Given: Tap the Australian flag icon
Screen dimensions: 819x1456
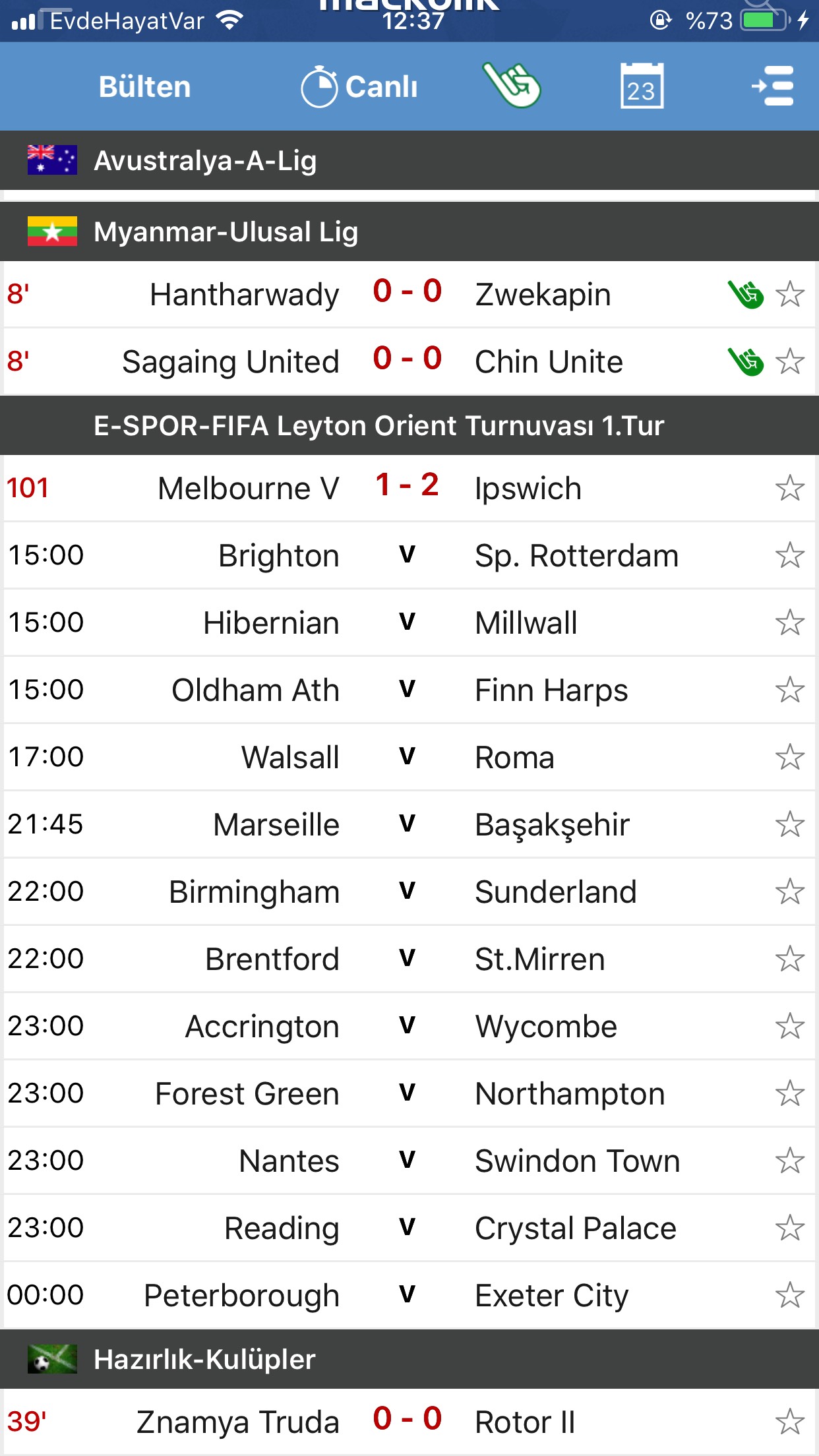Looking at the screenshot, I should click(52, 160).
